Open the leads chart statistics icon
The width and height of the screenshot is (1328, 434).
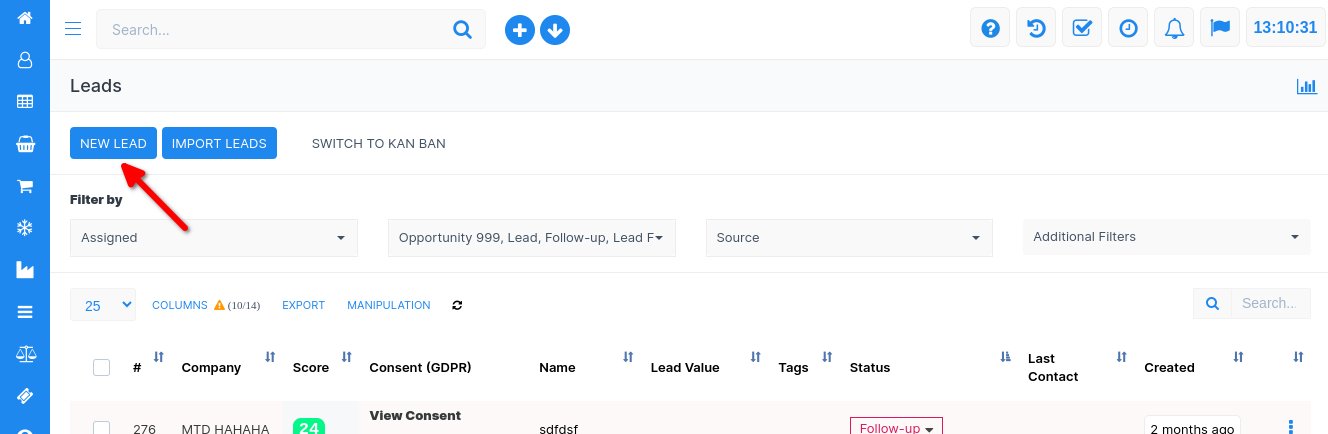(x=1306, y=86)
